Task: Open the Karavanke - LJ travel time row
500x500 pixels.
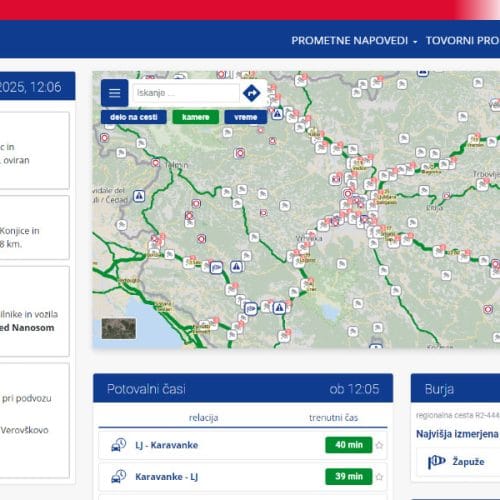Action: 243,477
